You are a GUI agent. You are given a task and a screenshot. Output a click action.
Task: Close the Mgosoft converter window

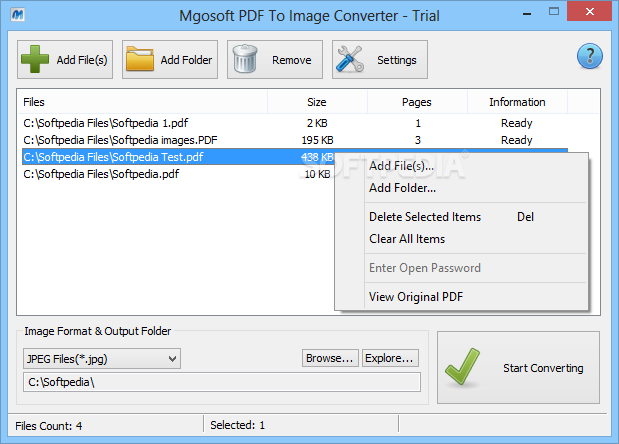click(x=589, y=11)
